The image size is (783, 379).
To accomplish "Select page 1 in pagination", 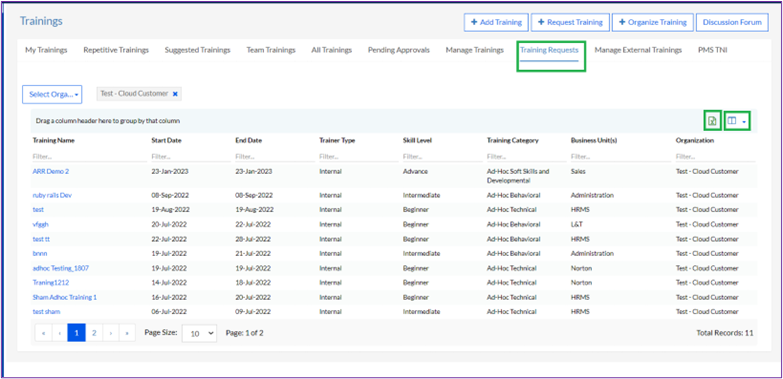I will click(76, 333).
